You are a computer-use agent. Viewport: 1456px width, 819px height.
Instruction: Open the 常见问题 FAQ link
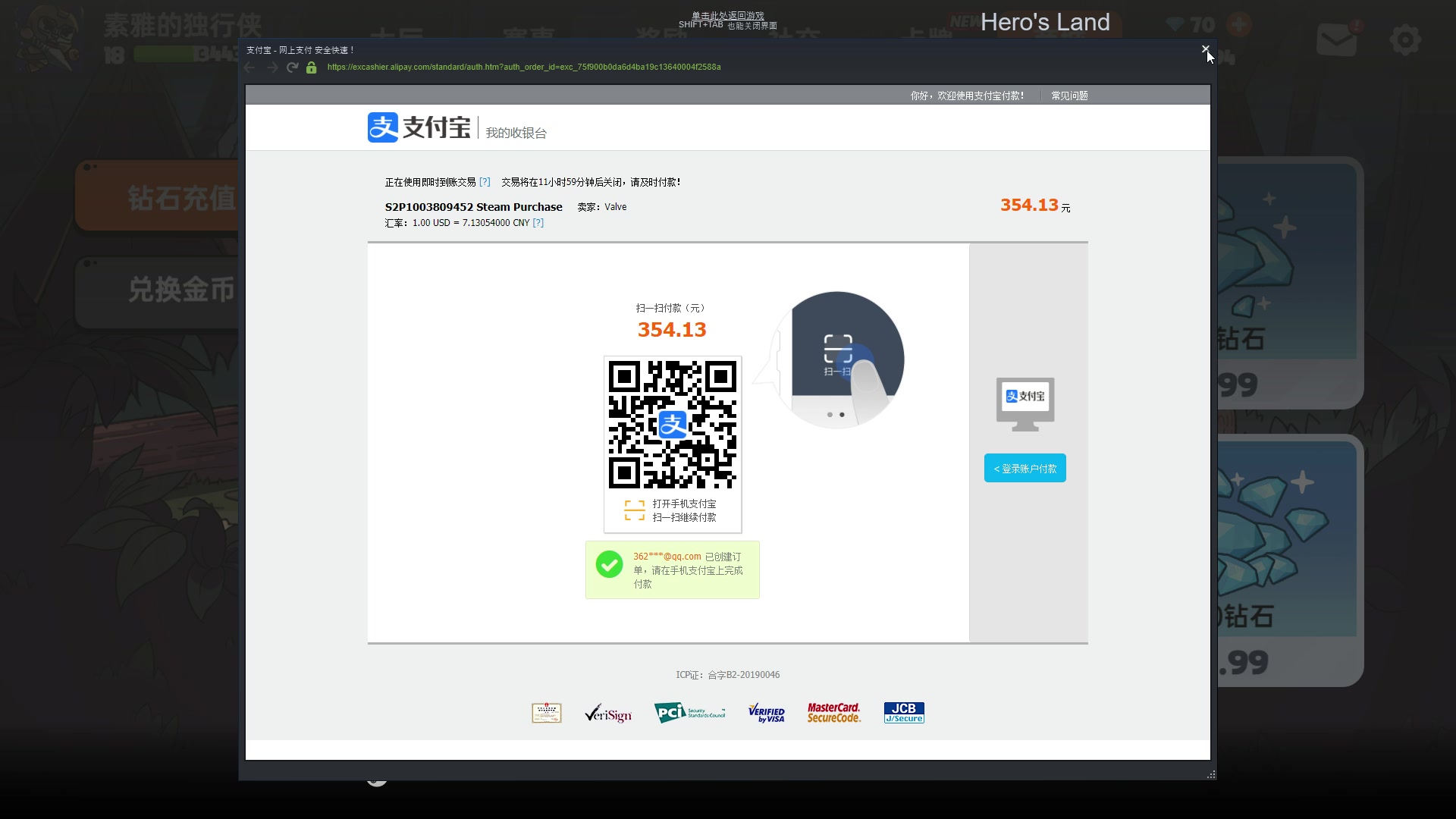point(1069,96)
